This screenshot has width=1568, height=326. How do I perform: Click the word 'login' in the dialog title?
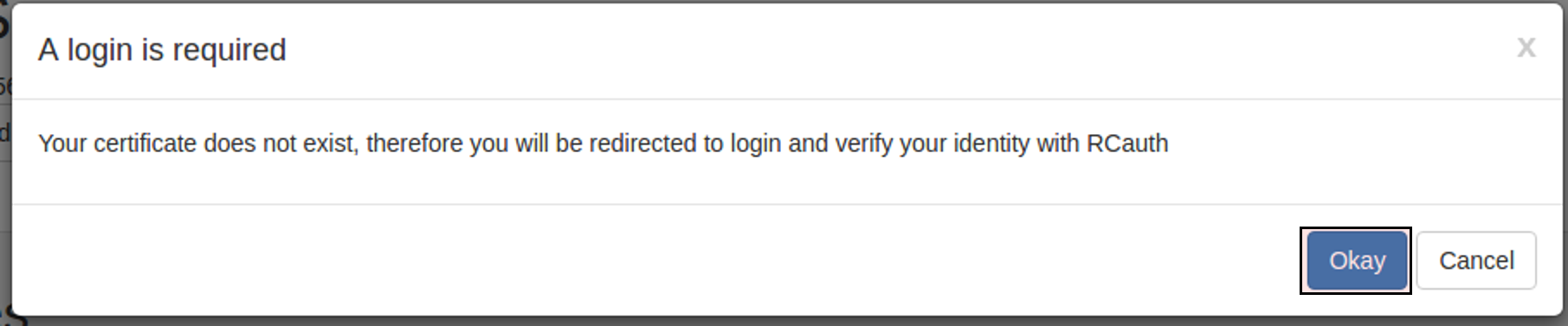[100, 52]
